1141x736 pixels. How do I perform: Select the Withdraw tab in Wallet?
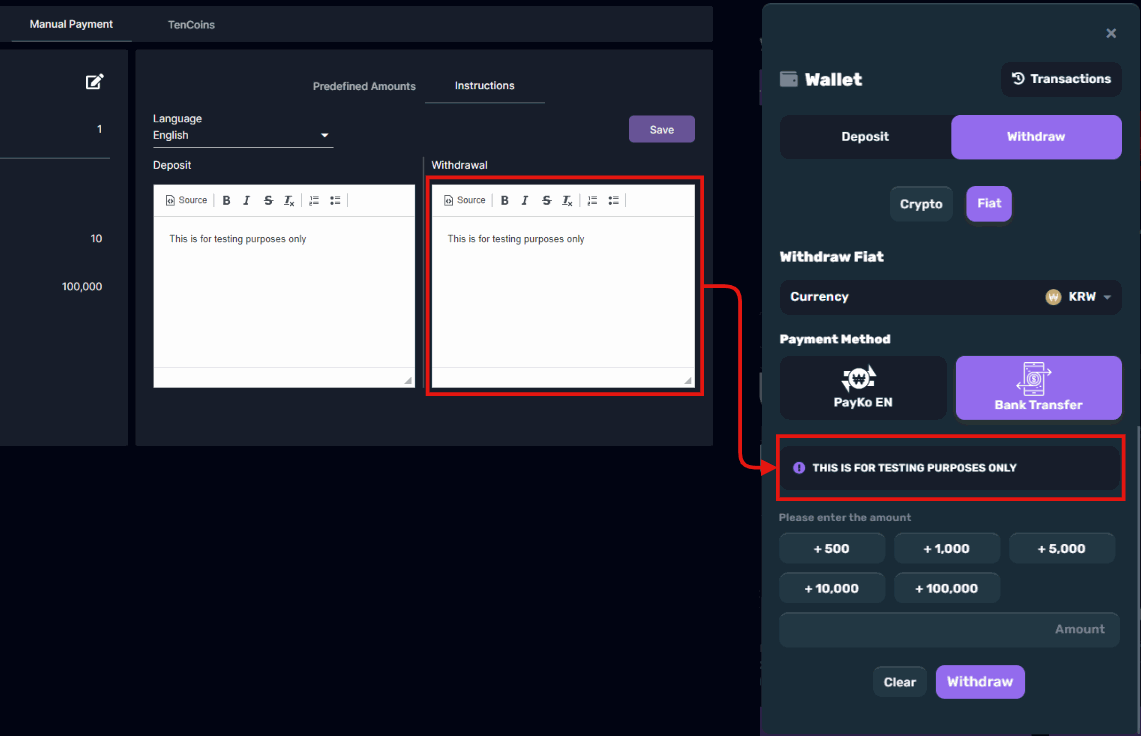click(1036, 137)
